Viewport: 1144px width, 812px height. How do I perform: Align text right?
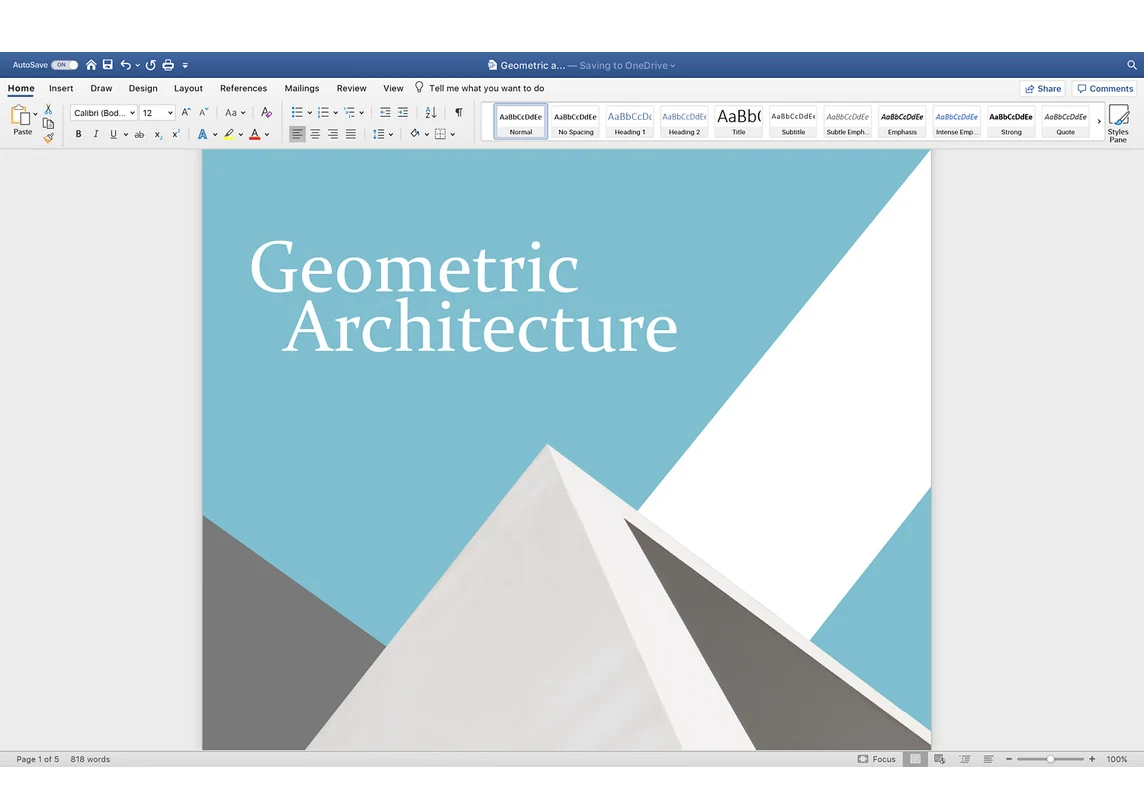(x=333, y=134)
